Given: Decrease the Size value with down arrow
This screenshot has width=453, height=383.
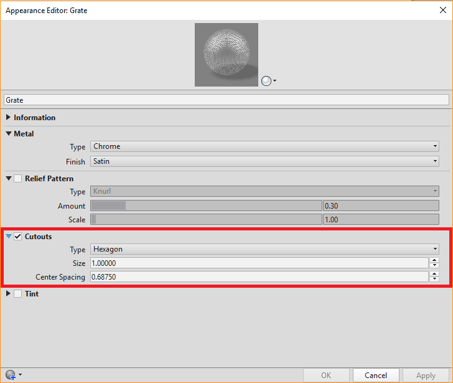Looking at the screenshot, I should click(434, 266).
